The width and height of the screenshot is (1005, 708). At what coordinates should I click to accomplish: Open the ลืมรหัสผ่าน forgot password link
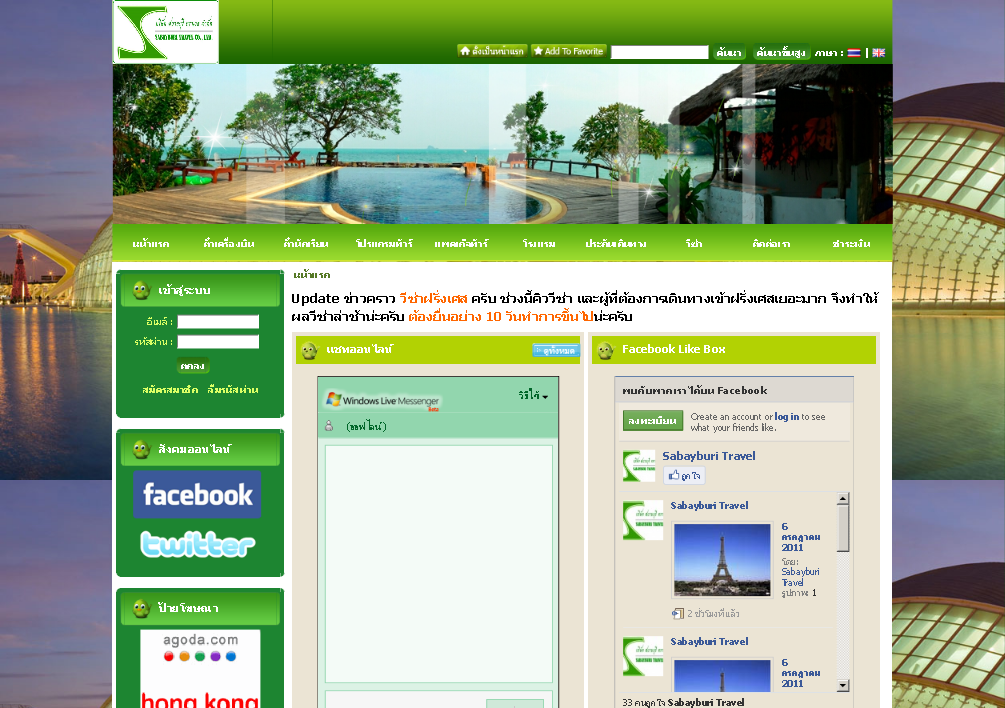tap(233, 390)
